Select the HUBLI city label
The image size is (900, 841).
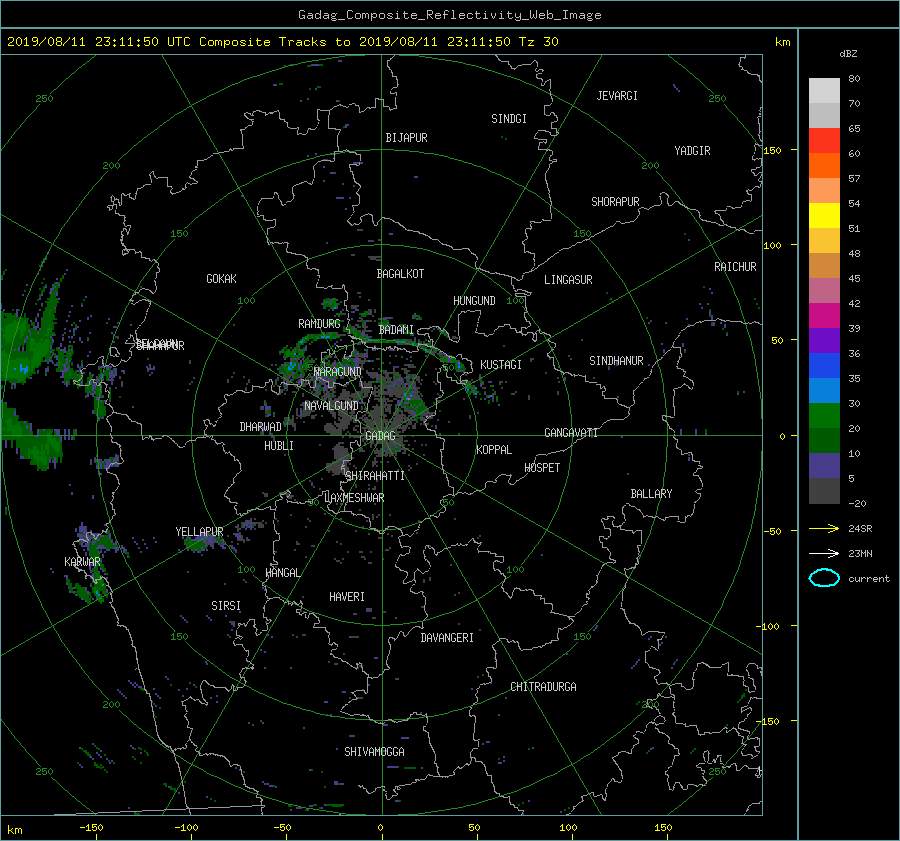[x=279, y=446]
